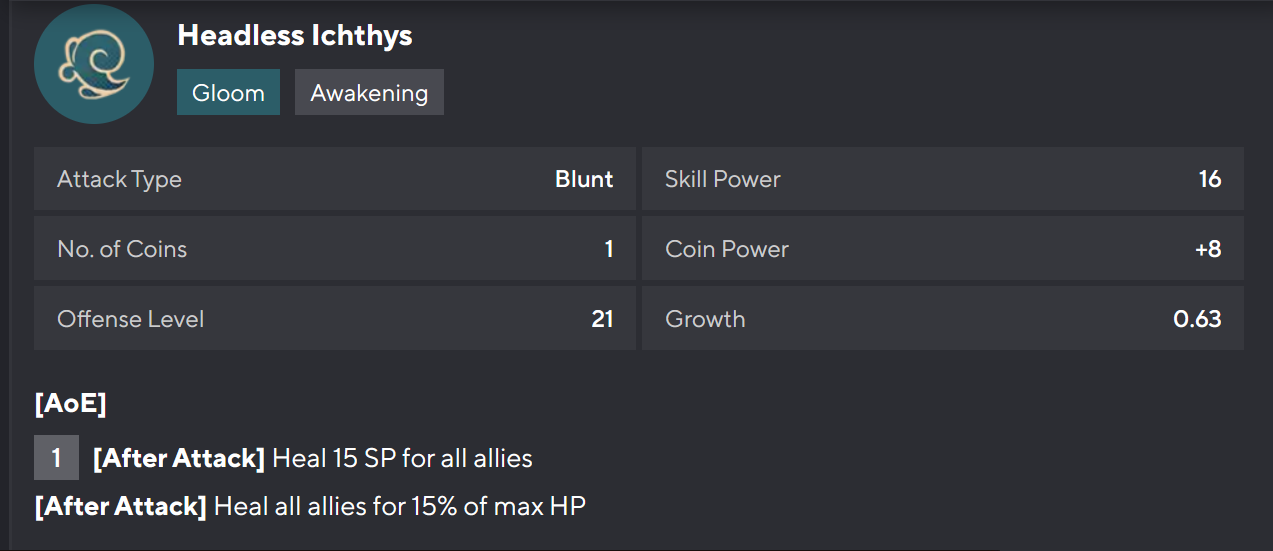The width and height of the screenshot is (1273, 551).
Task: Click Heal 15 SP for all allies text
Action: coord(402,459)
